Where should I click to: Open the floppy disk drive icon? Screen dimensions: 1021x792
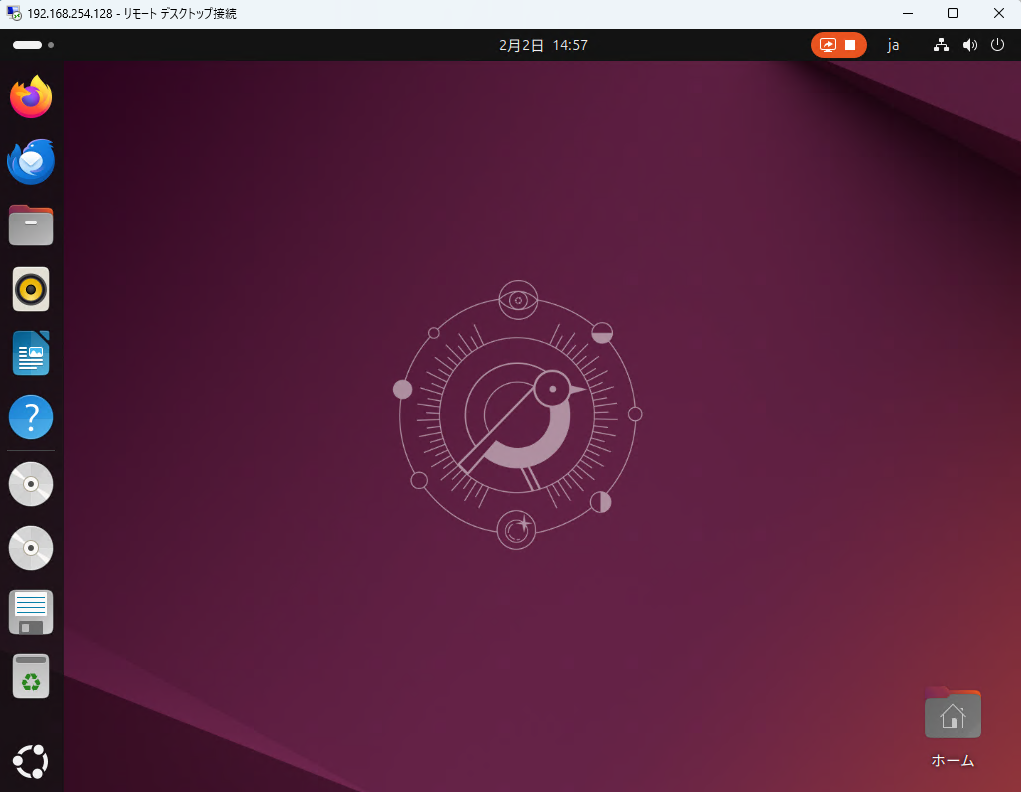(31, 612)
